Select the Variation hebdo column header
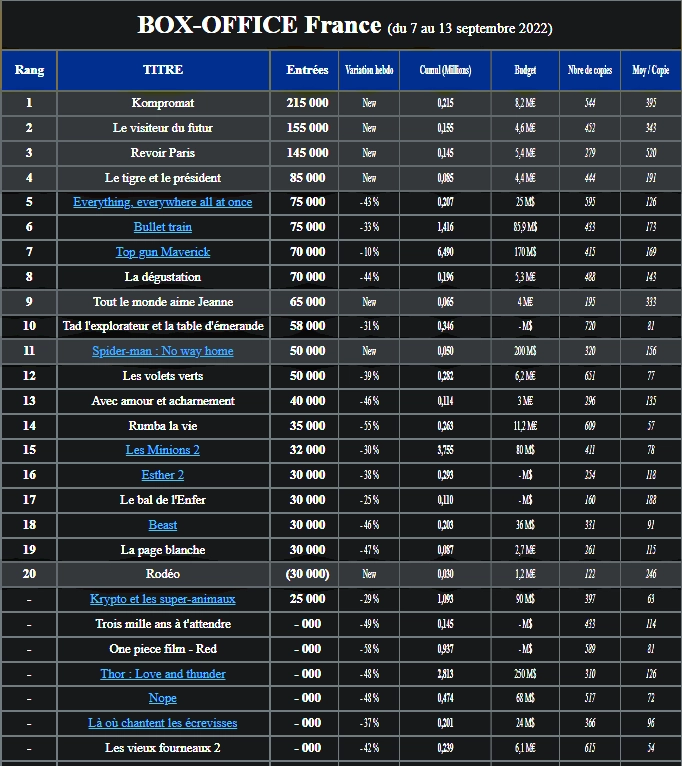The height and width of the screenshot is (766, 682). click(369, 70)
